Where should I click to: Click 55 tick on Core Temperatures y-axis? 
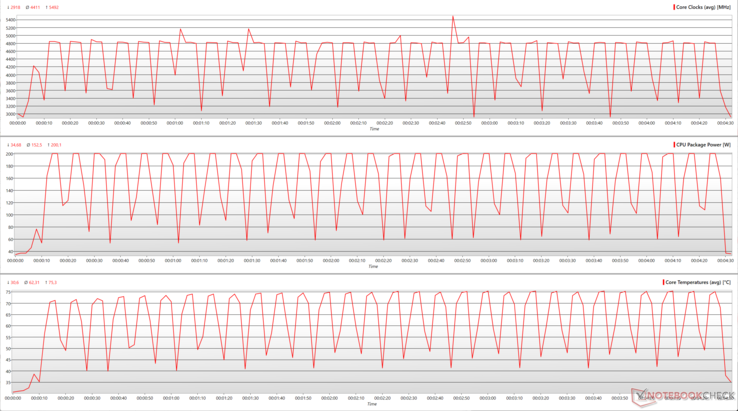coord(8,338)
